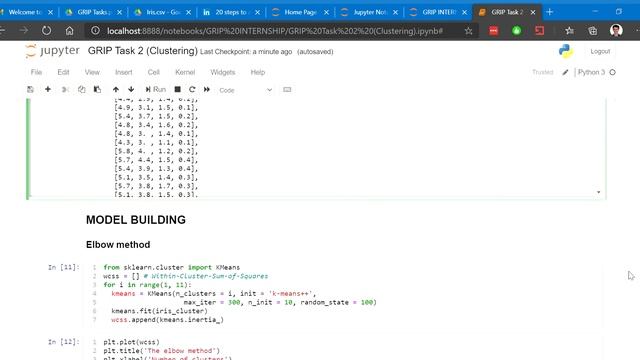The width and height of the screenshot is (640, 360).
Task: Insert a cell below with plus icon
Action: [48, 89]
